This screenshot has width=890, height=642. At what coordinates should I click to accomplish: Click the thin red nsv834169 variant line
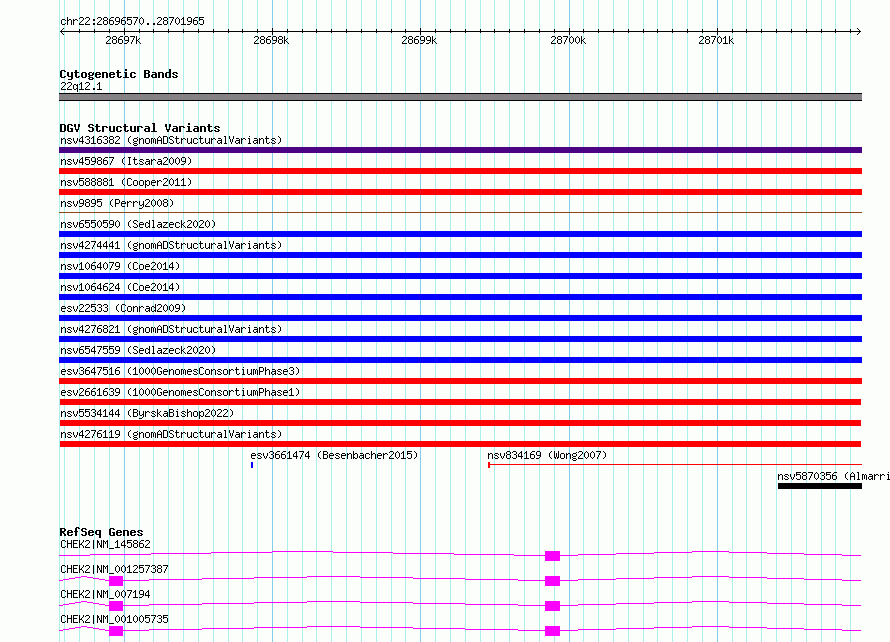(x=675, y=465)
